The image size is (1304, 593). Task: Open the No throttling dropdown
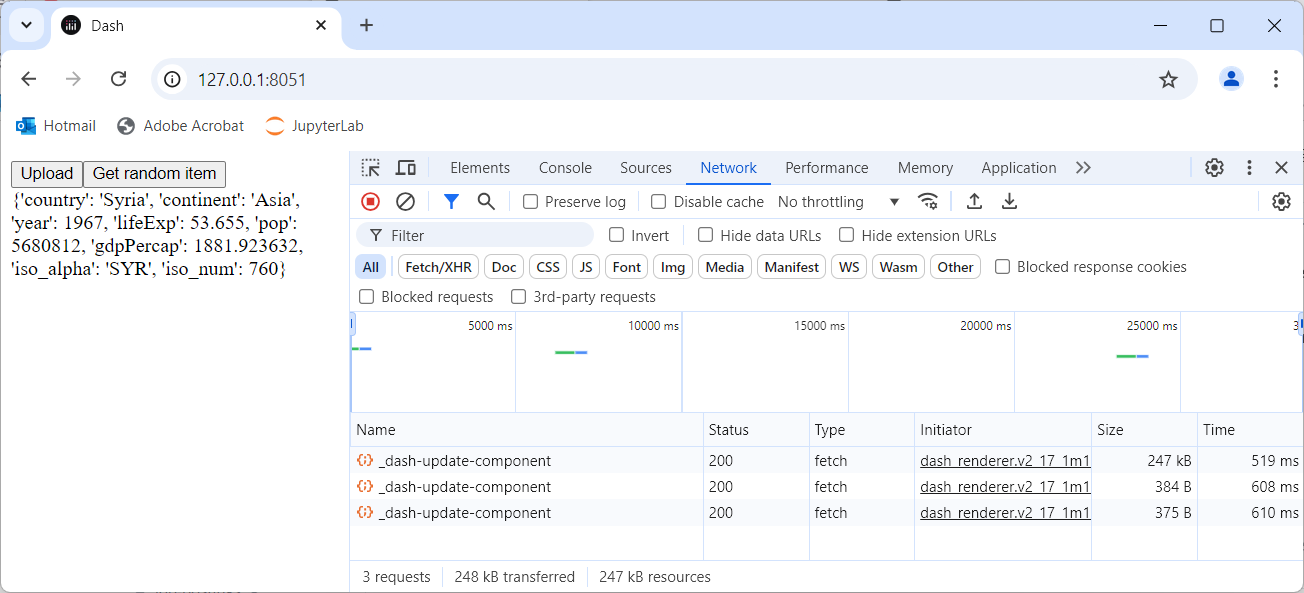(838, 202)
